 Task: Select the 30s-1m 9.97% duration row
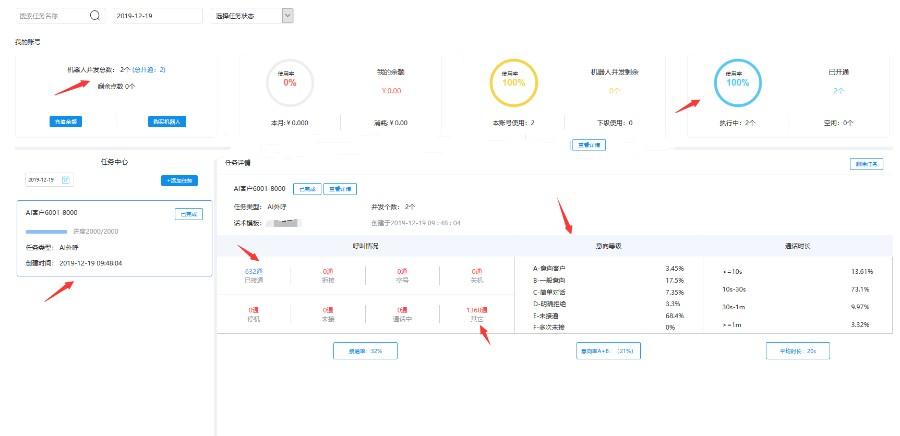tap(798, 307)
